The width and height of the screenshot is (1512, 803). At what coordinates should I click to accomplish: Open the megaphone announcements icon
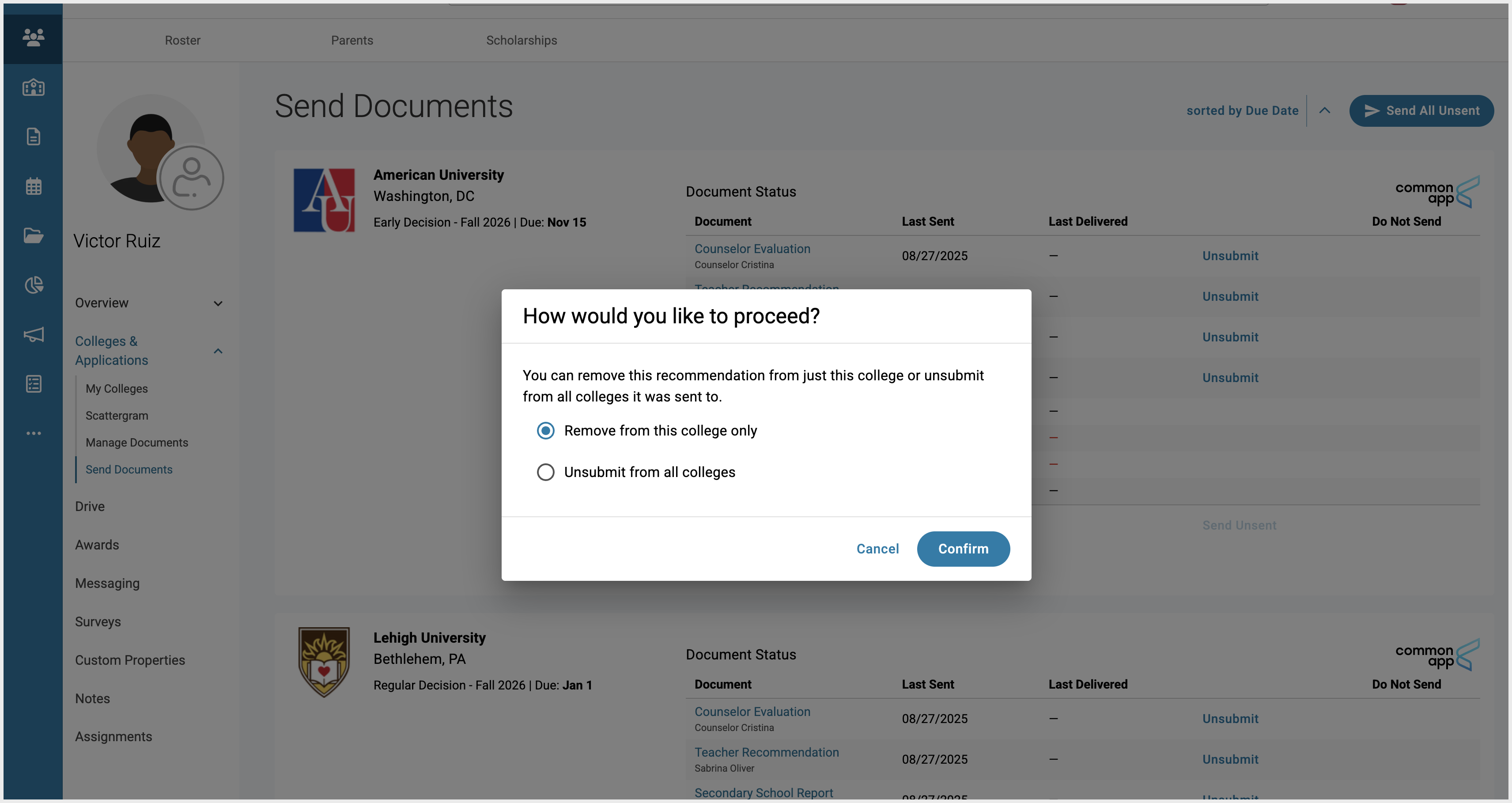[34, 335]
